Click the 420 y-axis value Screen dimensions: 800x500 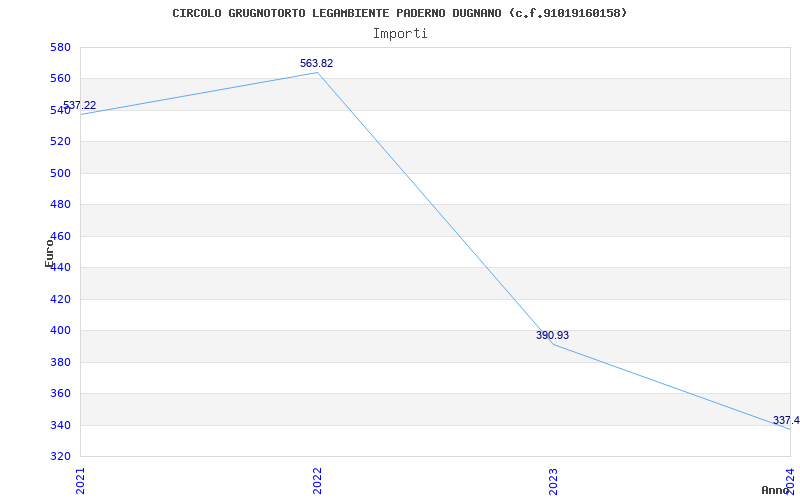(x=60, y=299)
